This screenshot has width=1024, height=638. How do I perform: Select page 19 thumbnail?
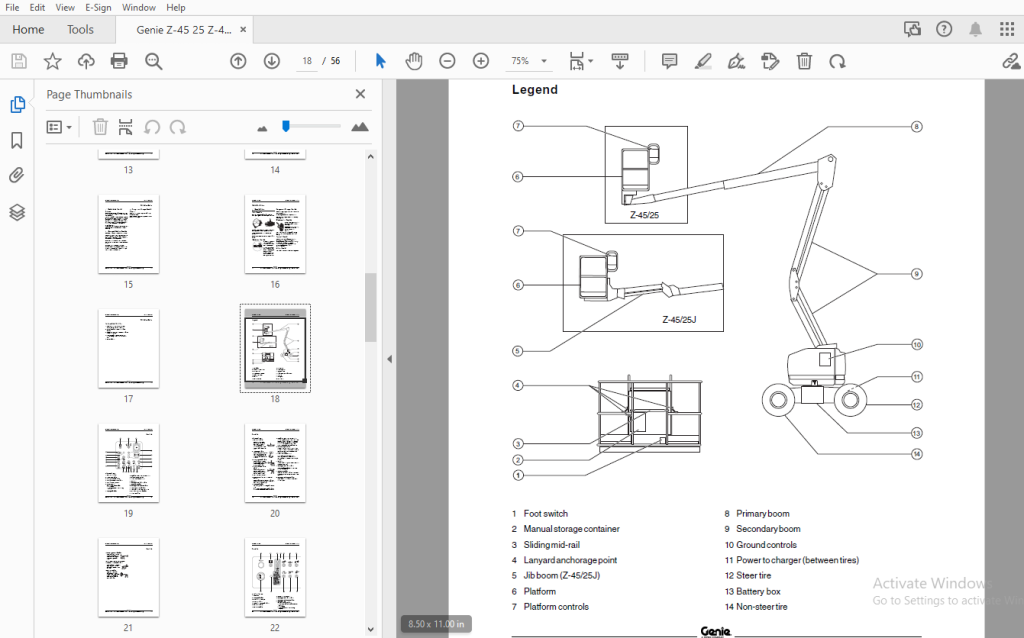129,463
